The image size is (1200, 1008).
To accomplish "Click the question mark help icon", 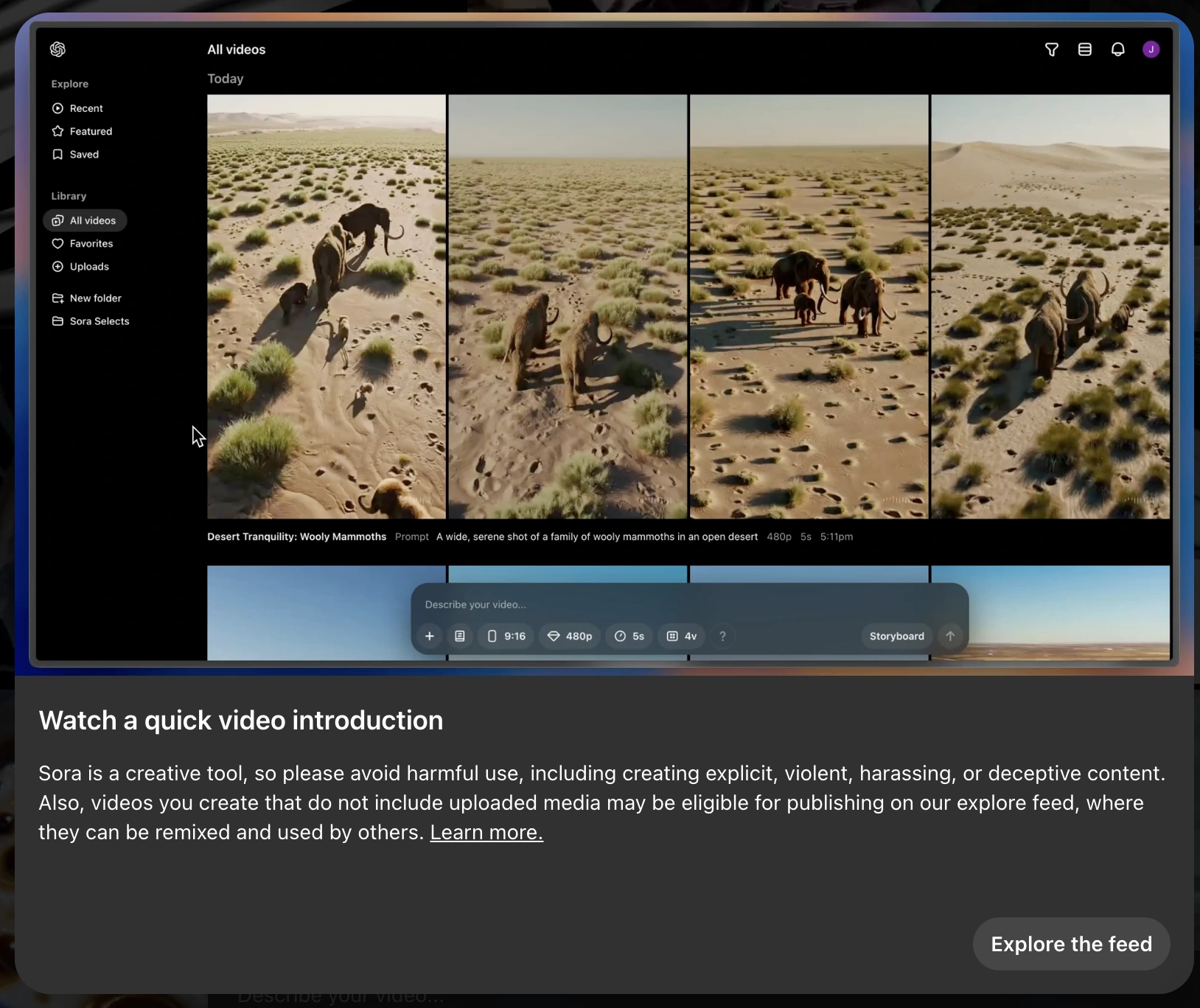I will tap(722, 636).
